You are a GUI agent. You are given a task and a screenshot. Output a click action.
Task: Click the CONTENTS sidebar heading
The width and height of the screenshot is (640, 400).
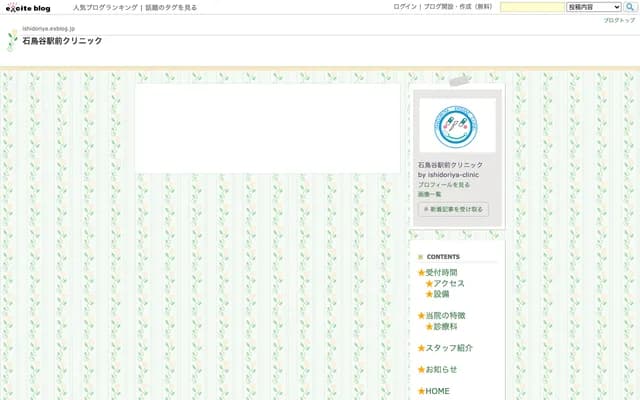pyautogui.click(x=443, y=257)
